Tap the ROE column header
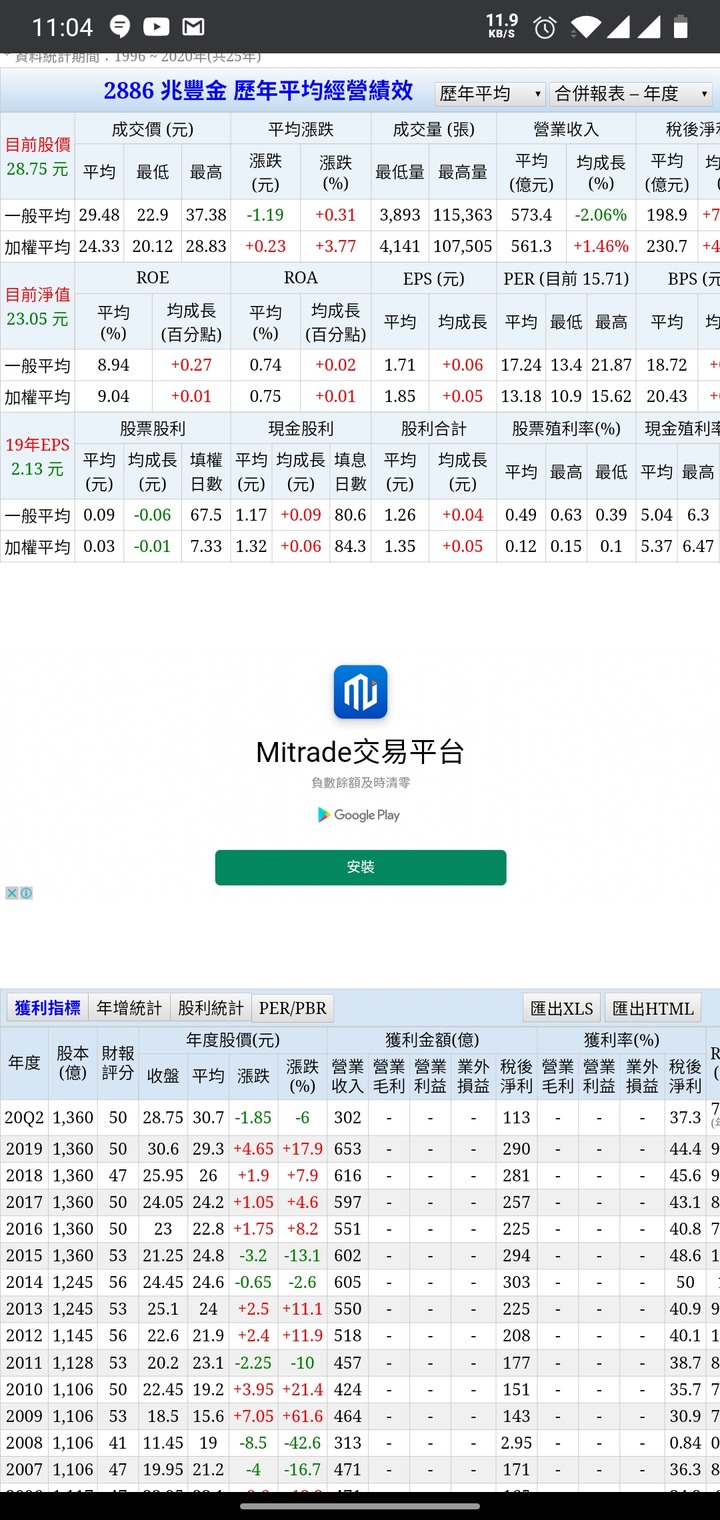The height and width of the screenshot is (1520, 720). (x=153, y=278)
